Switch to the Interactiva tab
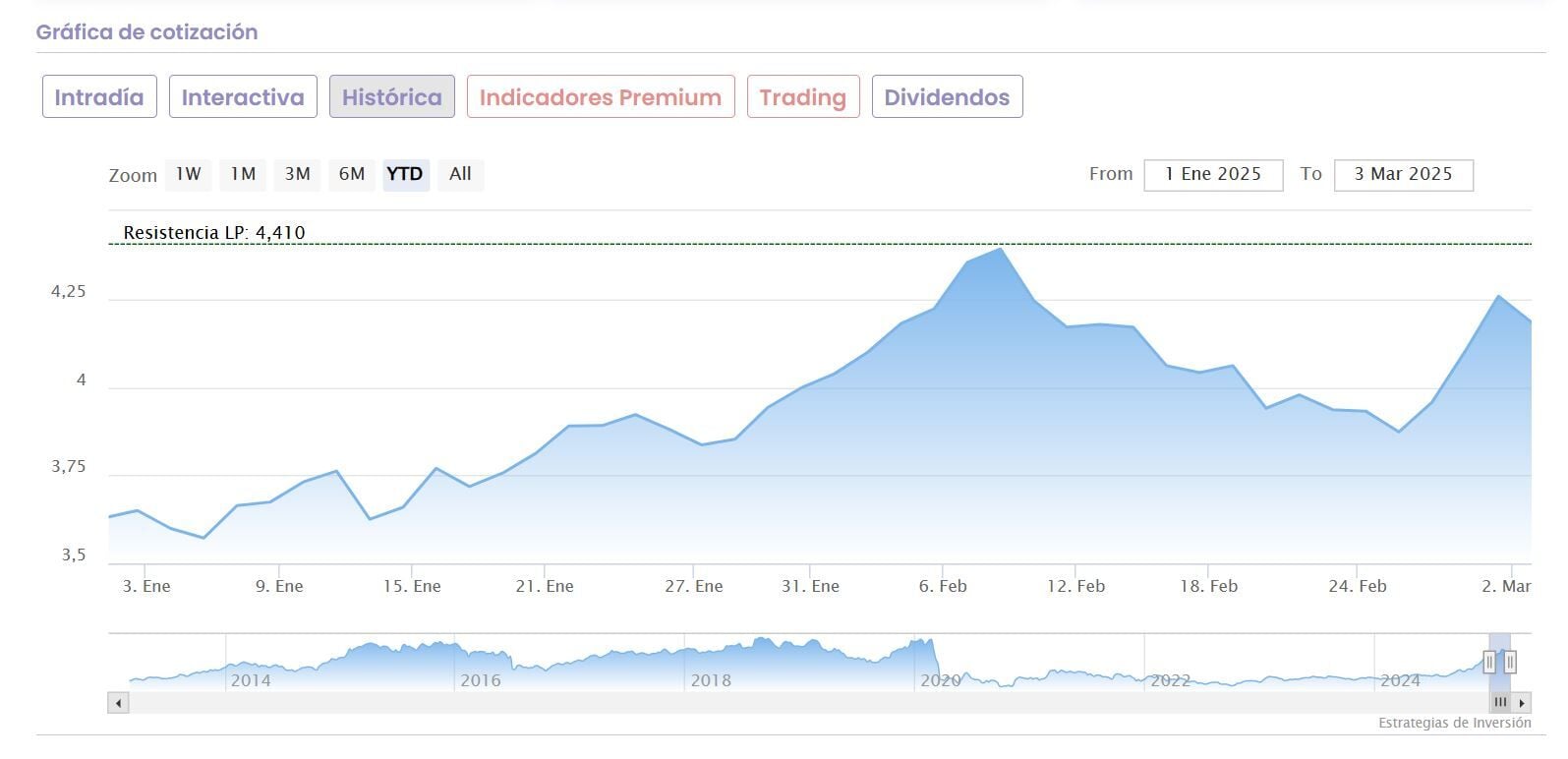This screenshot has width=1568, height=759. click(243, 97)
